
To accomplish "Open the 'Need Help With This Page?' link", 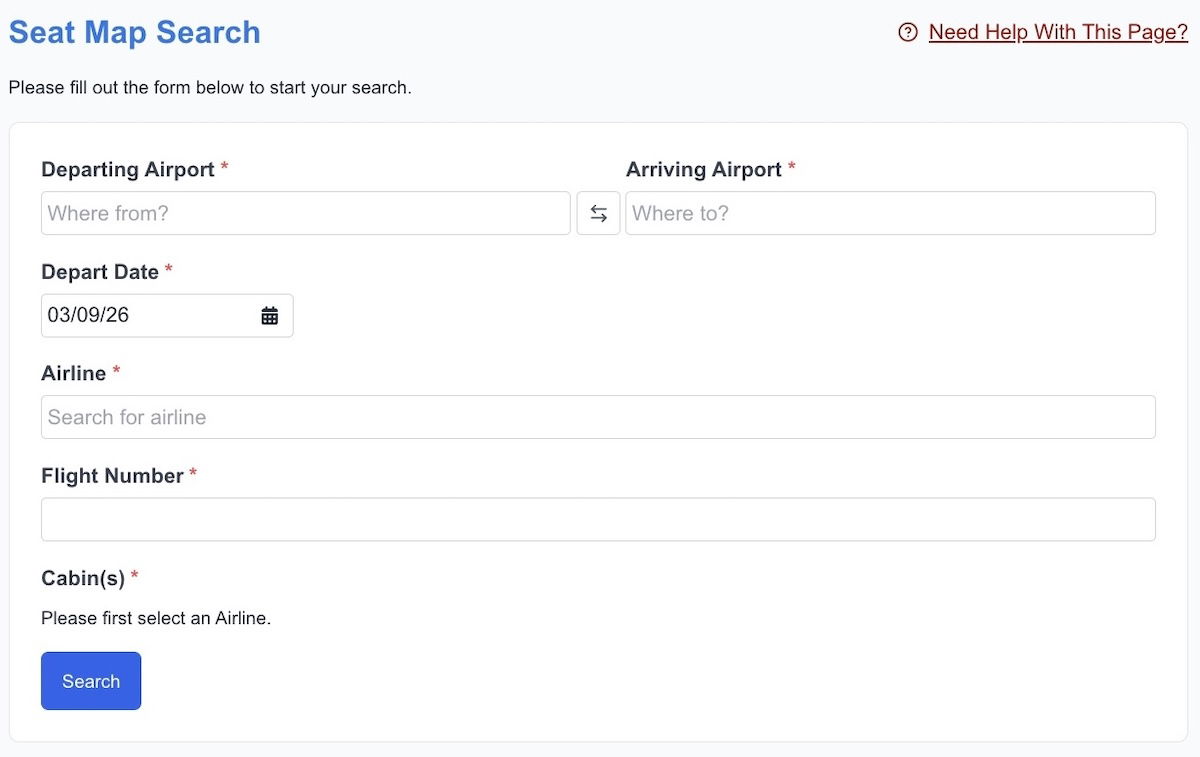I will click(x=1058, y=33).
